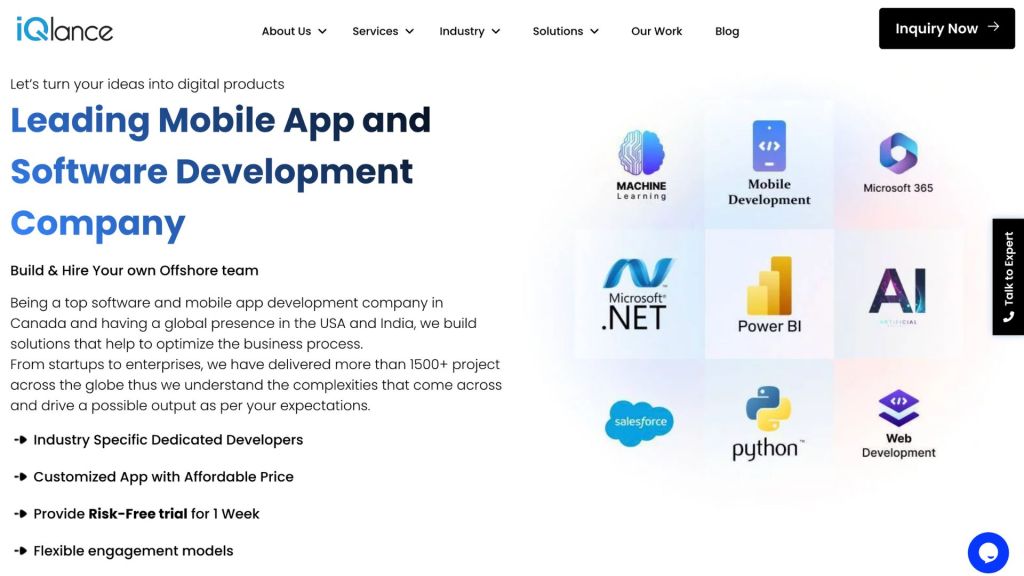
Task: Open the Services menu
Action: click(383, 31)
